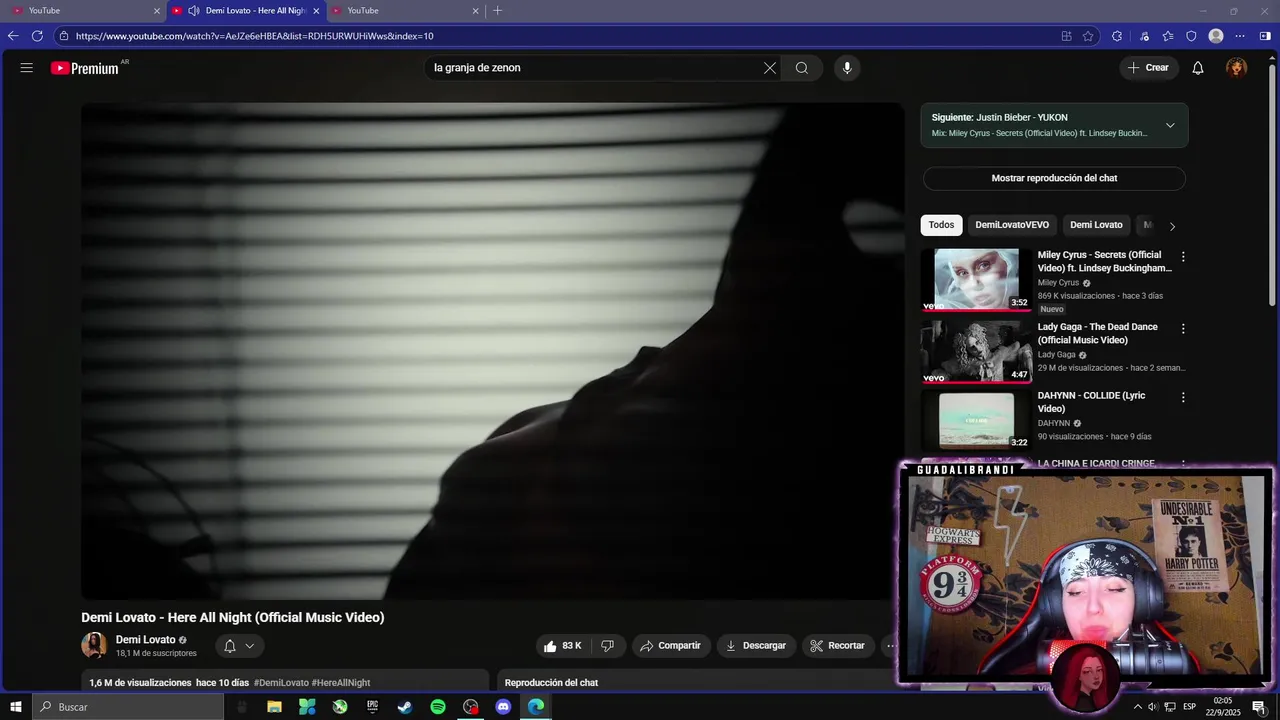Open browser essentials shield icon
This screenshot has height=720, width=1280.
pos(1191,36)
